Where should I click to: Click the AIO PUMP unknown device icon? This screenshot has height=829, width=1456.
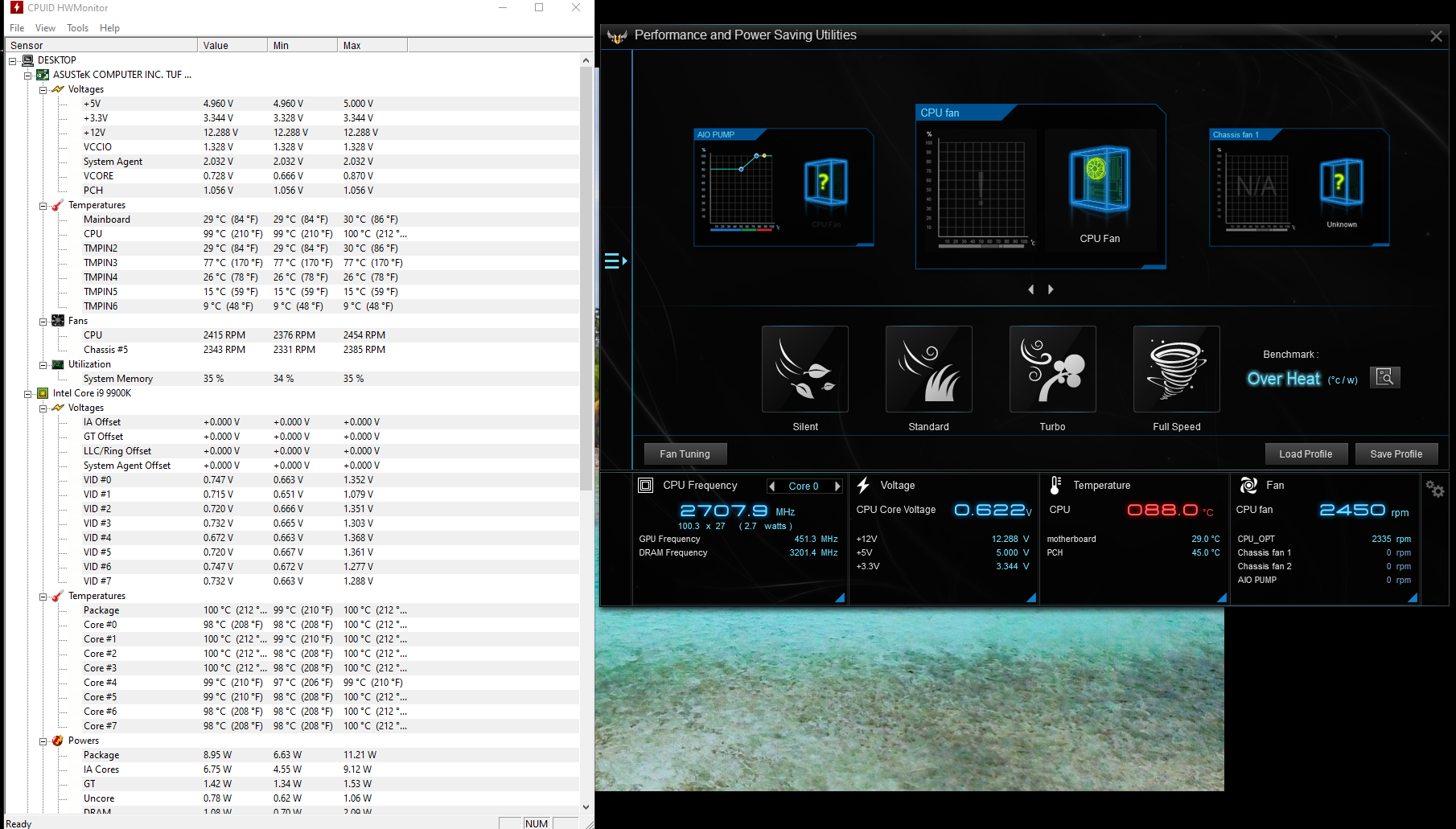point(826,183)
